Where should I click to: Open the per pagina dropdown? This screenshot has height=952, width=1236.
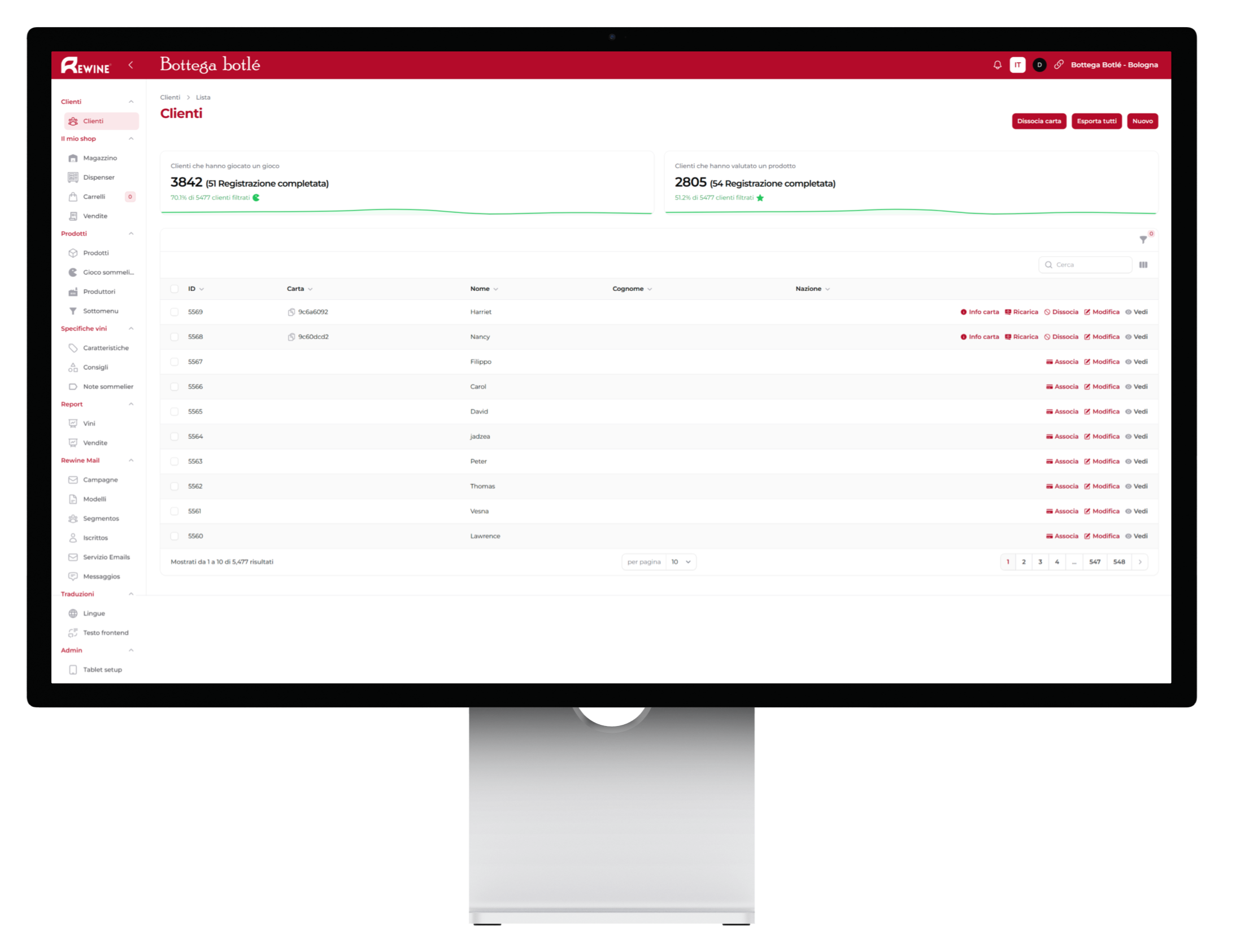pyautogui.click(x=680, y=562)
